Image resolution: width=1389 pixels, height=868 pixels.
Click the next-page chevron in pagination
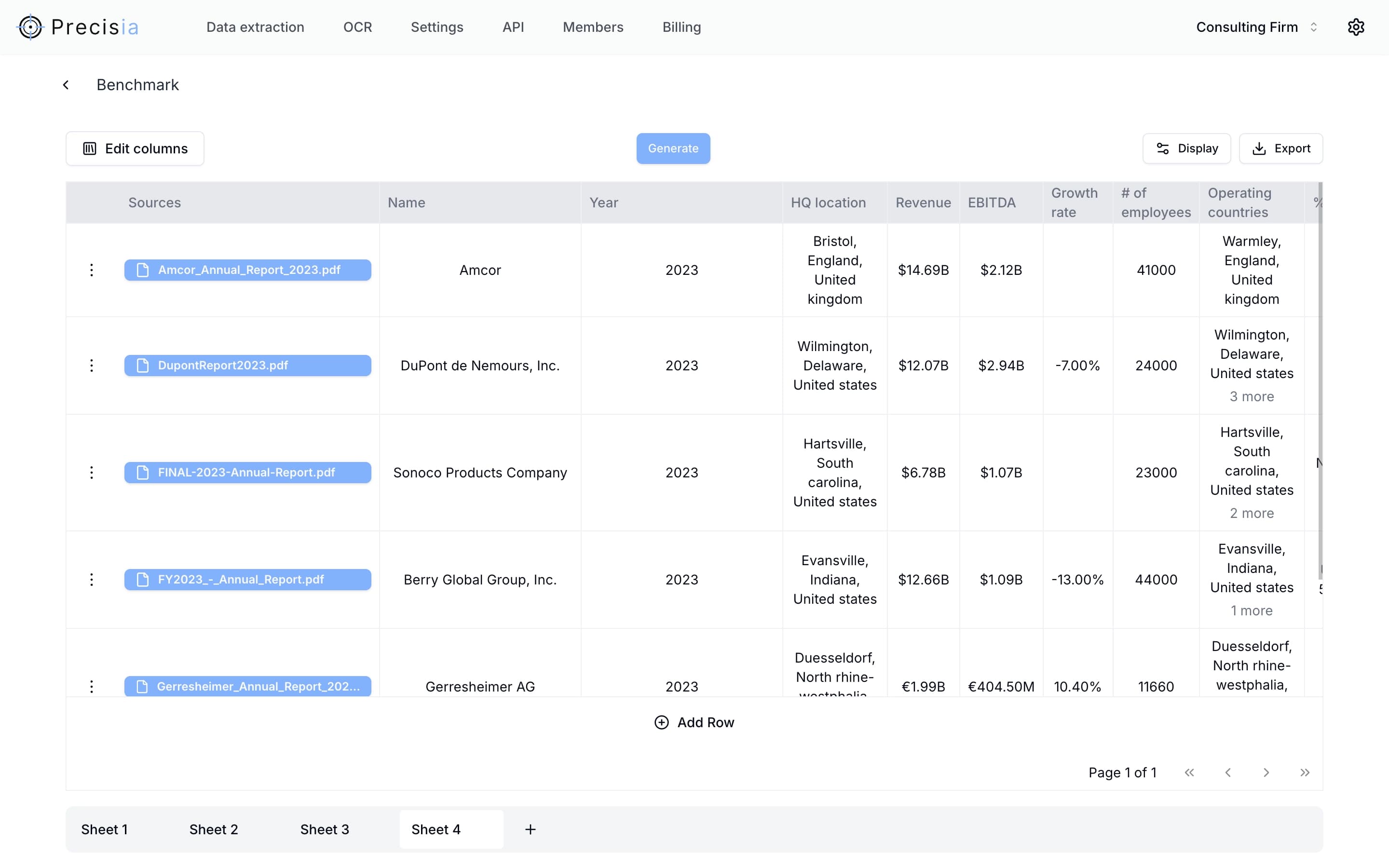[1266, 772]
